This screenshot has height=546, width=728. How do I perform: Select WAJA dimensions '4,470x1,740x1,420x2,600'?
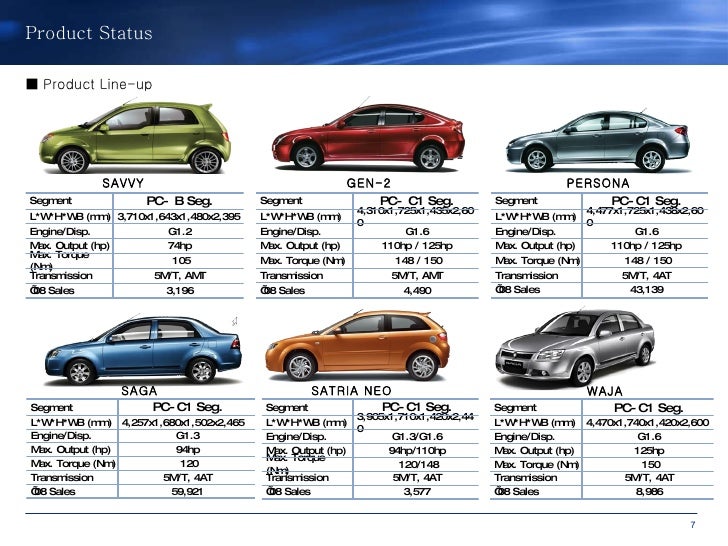point(648,422)
